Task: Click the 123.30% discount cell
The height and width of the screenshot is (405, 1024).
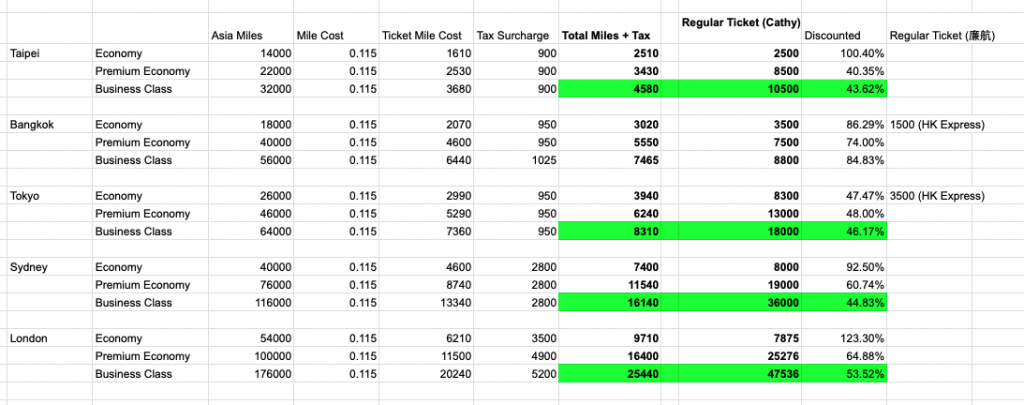Action: pos(844,339)
